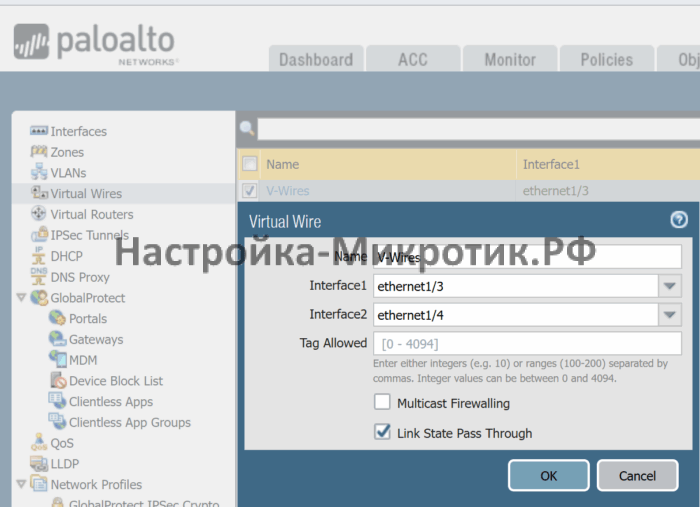Collapse the GlobalProtect tree node
Viewport: 700px width, 507px height.
click(x=21, y=297)
